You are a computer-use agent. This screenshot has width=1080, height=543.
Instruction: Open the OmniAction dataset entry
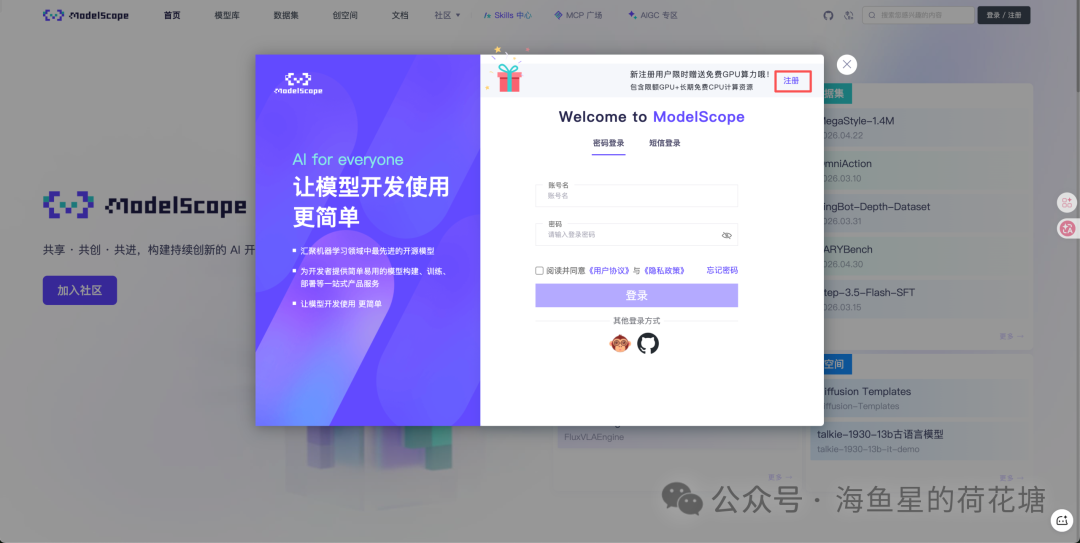click(x=922, y=170)
